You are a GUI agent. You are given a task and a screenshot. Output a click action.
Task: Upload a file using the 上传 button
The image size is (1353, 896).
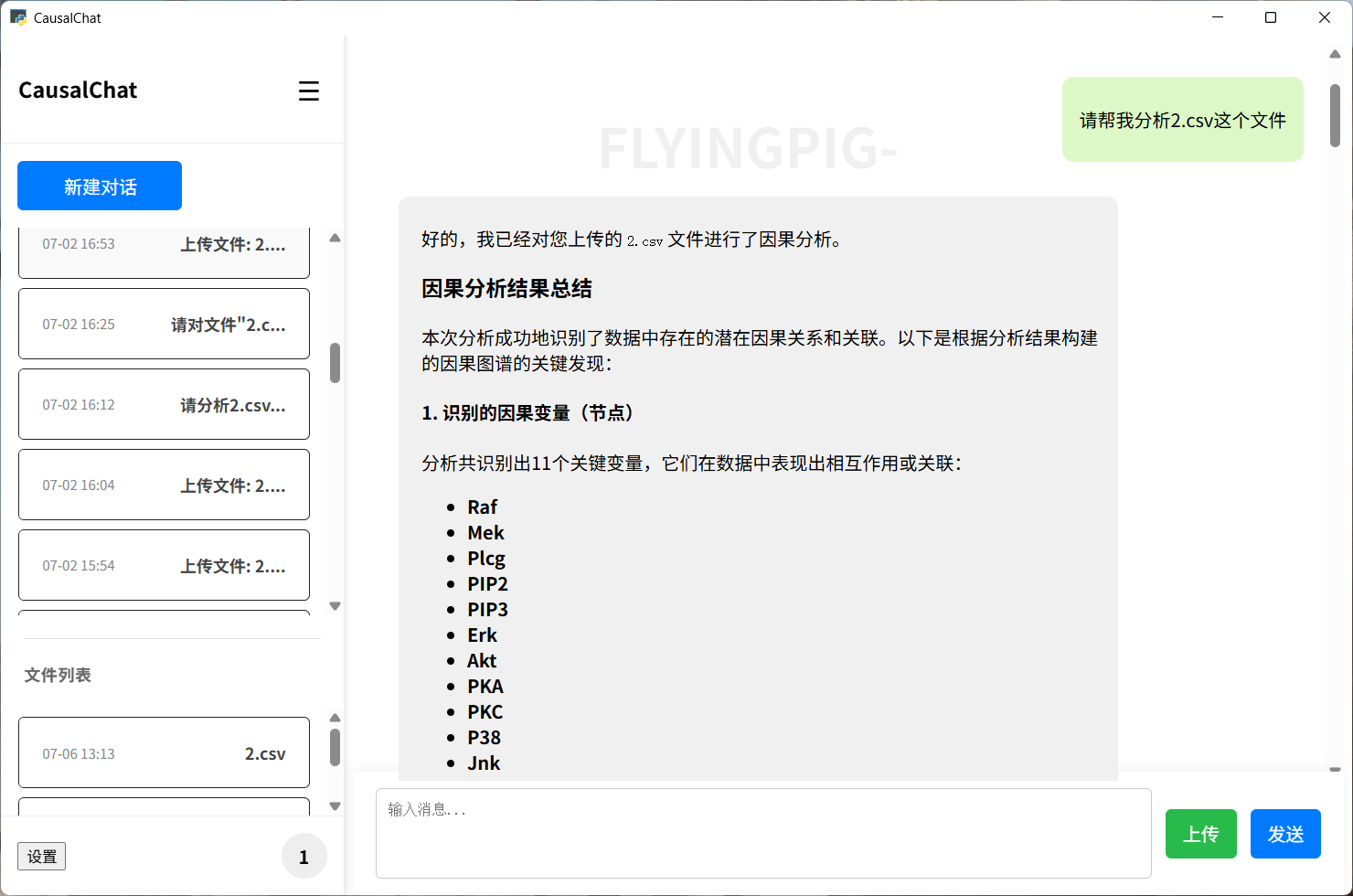coord(1200,834)
